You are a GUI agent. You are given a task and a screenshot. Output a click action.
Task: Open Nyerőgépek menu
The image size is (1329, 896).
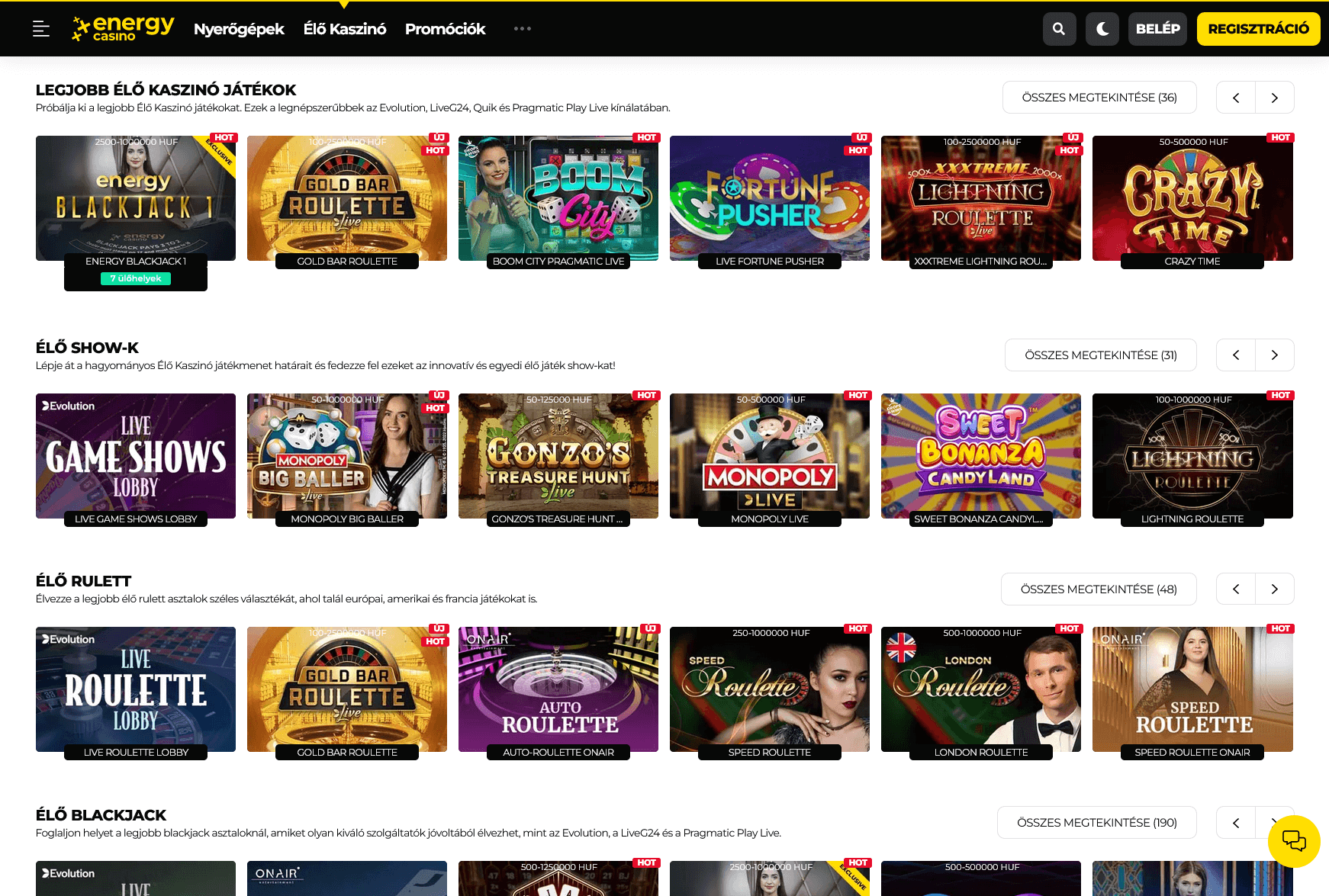click(239, 29)
